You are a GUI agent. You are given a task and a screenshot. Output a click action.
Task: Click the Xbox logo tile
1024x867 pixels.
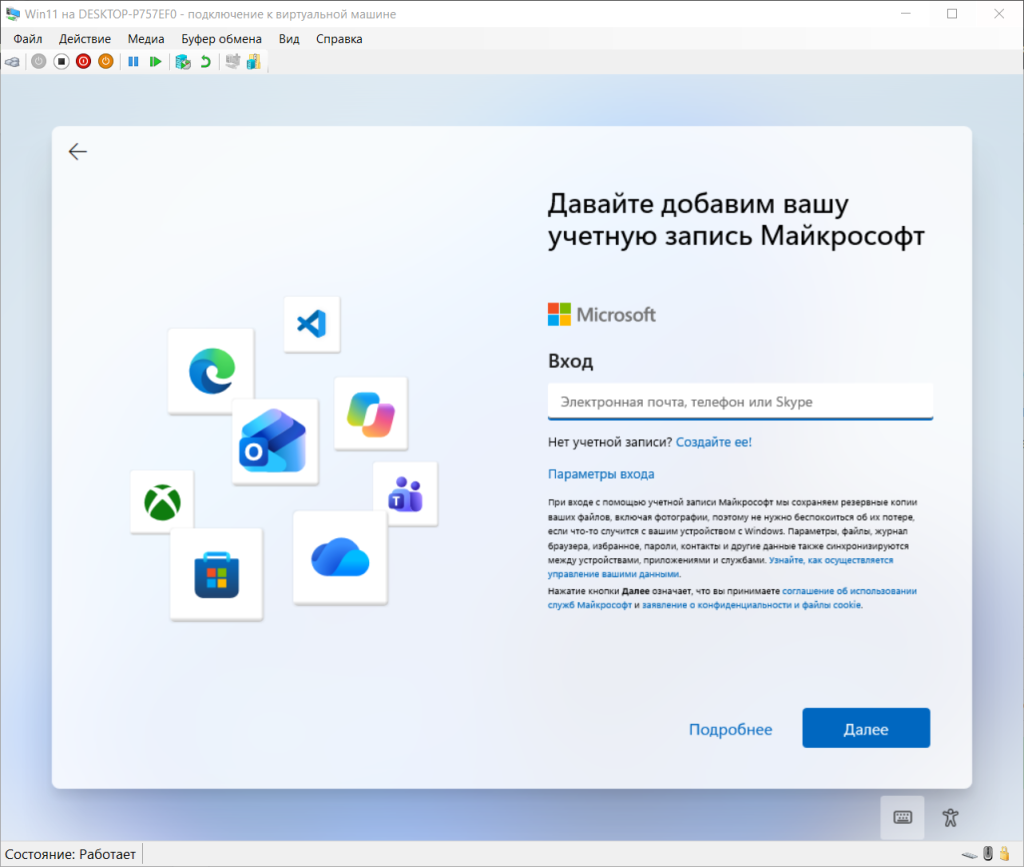[162, 501]
